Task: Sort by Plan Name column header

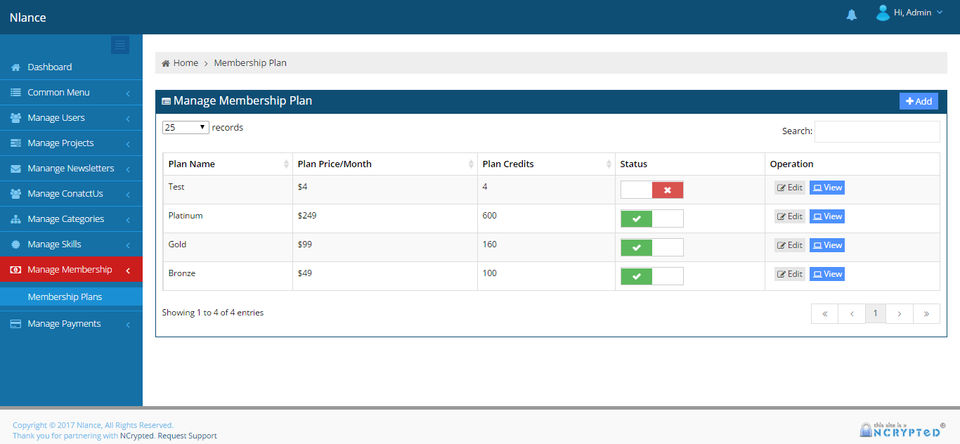Action: pos(228,164)
